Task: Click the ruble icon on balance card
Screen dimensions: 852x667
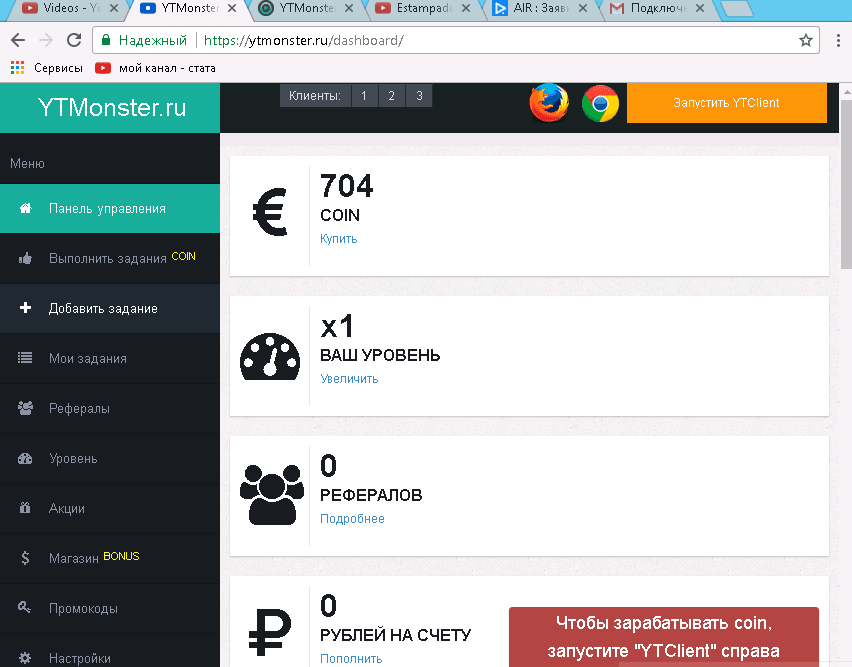Action: coord(270,632)
